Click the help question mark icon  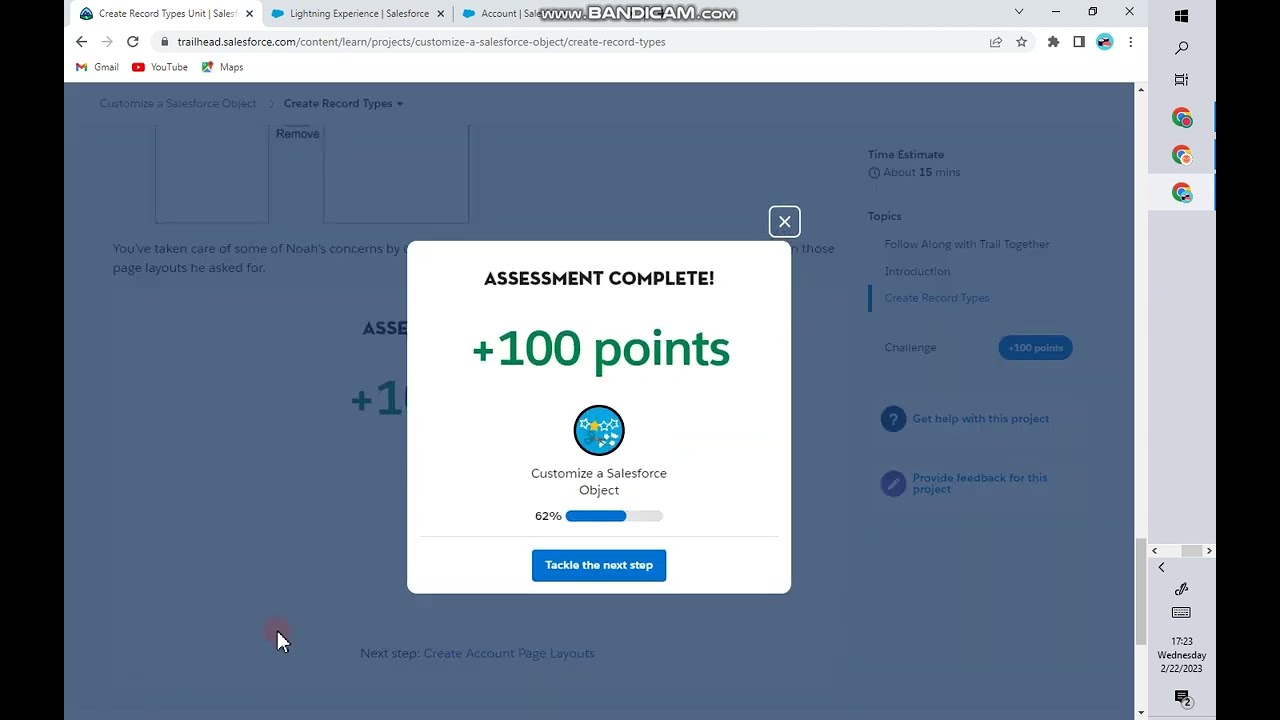(893, 419)
